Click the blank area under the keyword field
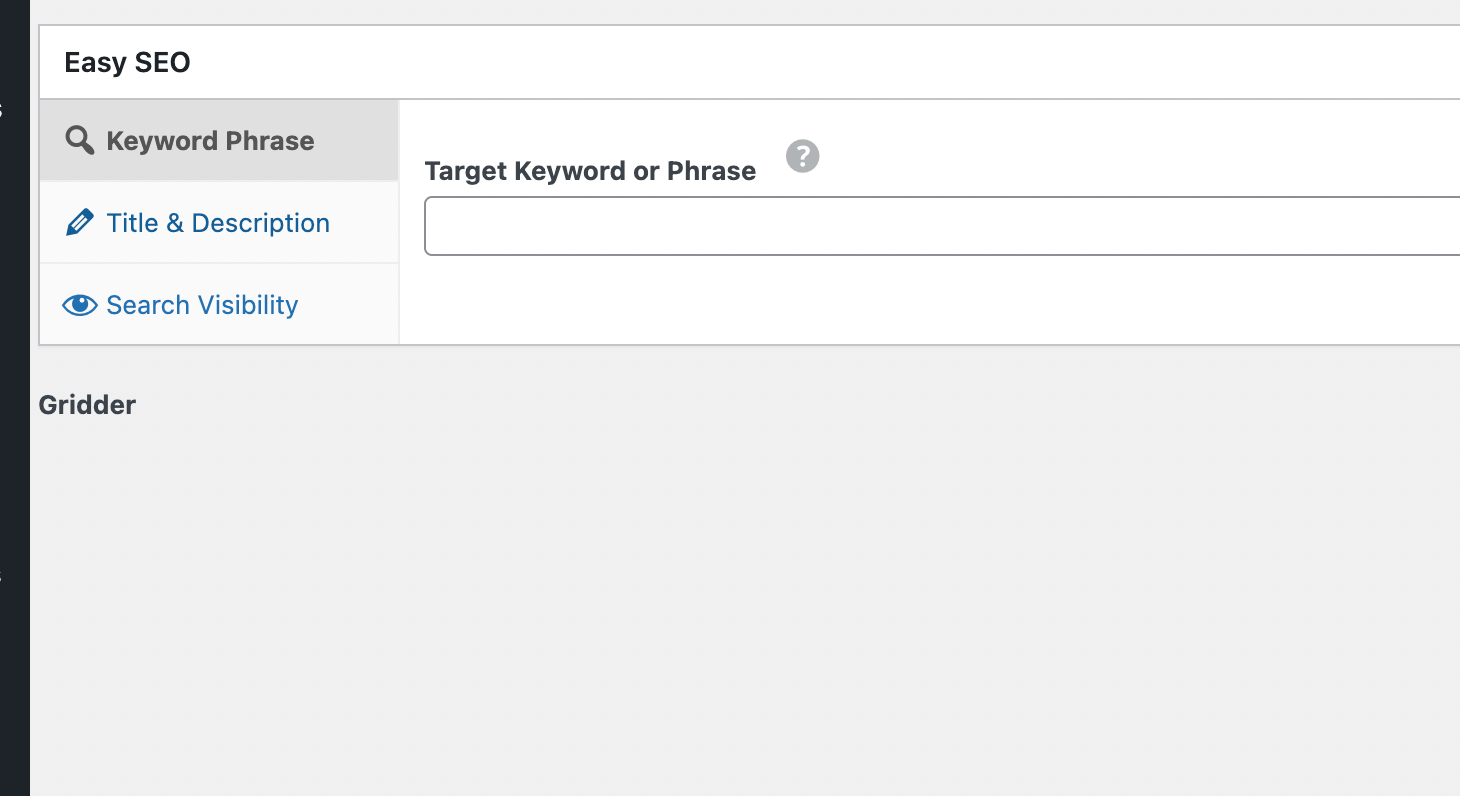The width and height of the screenshot is (1460, 796). click(900, 300)
